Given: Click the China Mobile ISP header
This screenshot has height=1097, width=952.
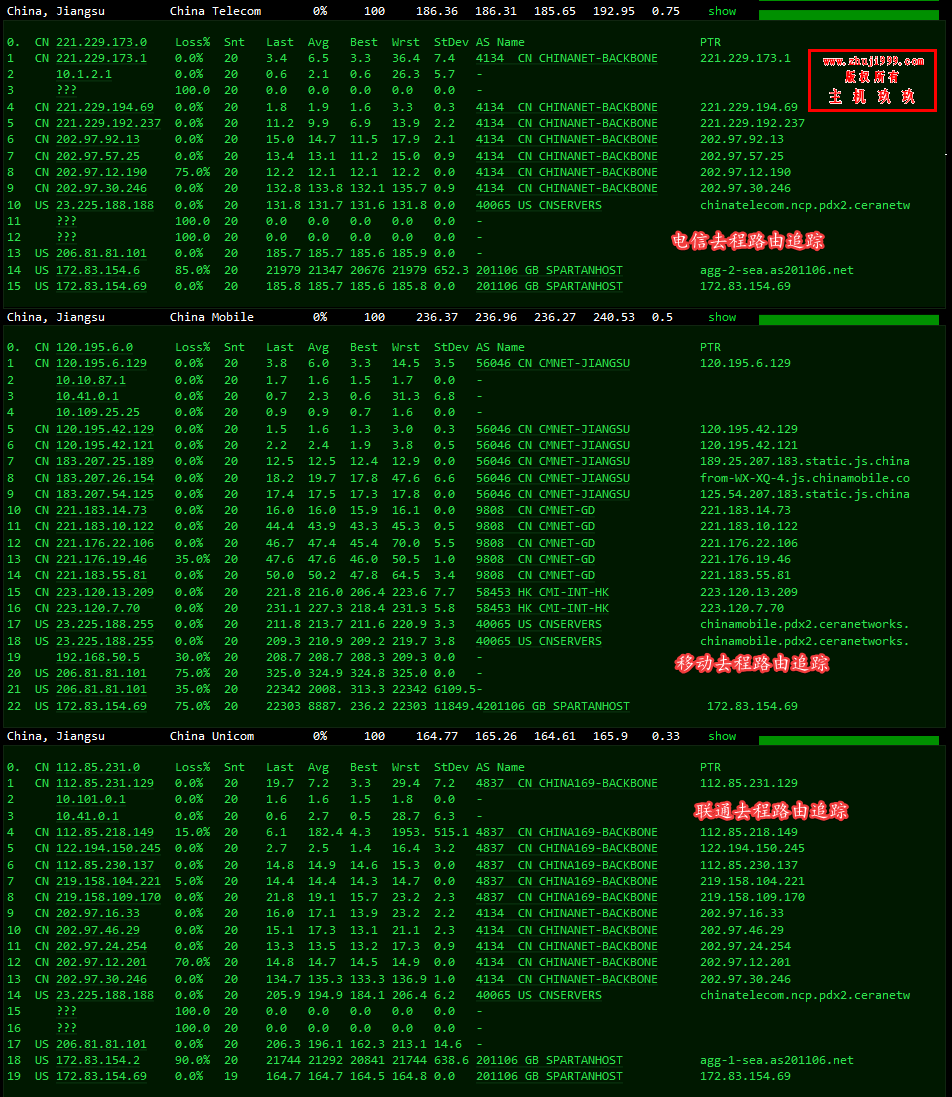Looking at the screenshot, I should tap(211, 317).
